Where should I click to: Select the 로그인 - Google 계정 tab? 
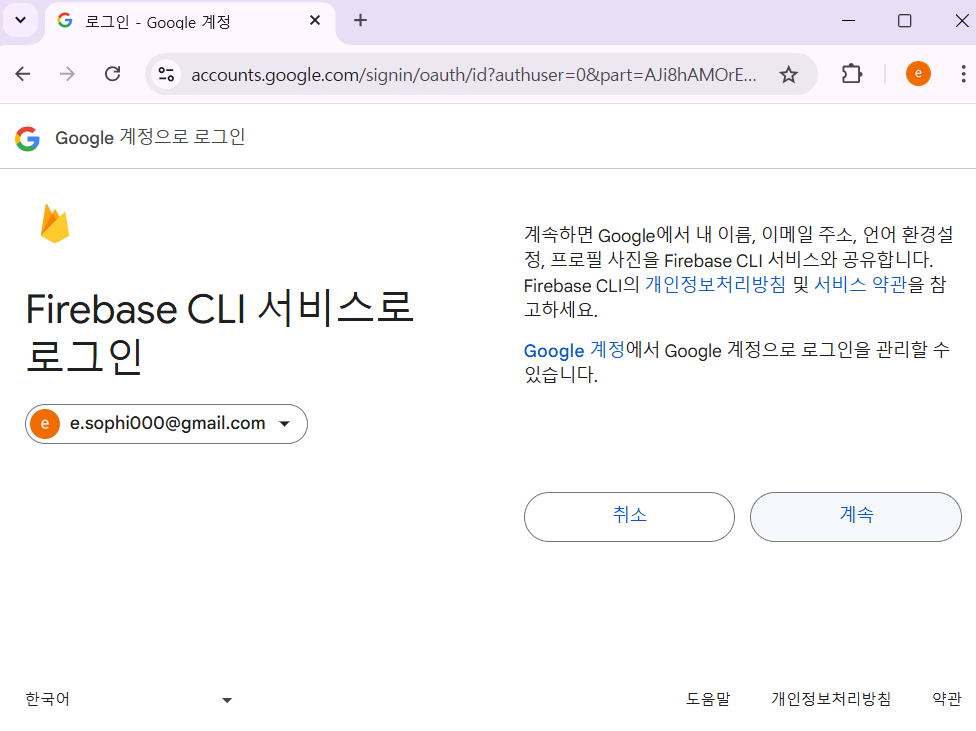click(190, 22)
